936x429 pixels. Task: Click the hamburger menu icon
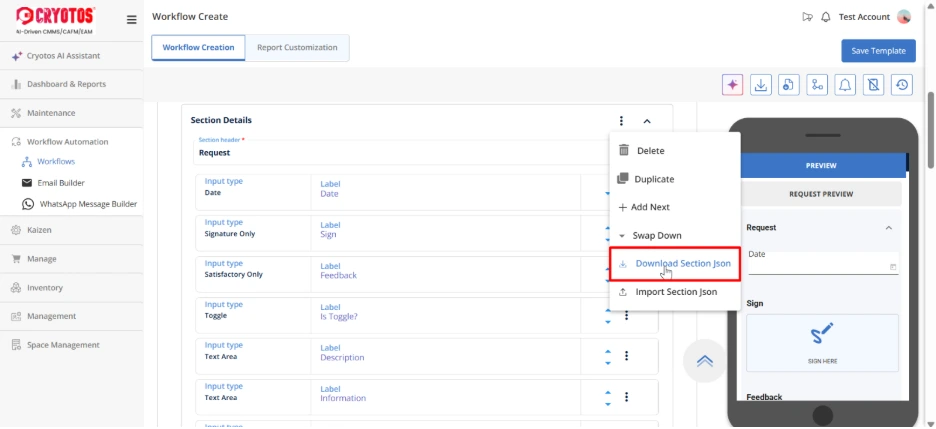[132, 20]
